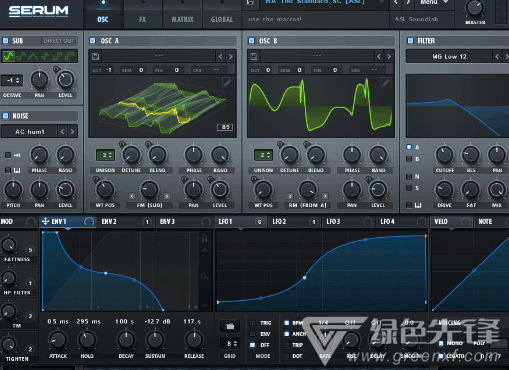The image size is (509, 370).
Task: Change SUB octave stepper value
Action: tap(12, 80)
